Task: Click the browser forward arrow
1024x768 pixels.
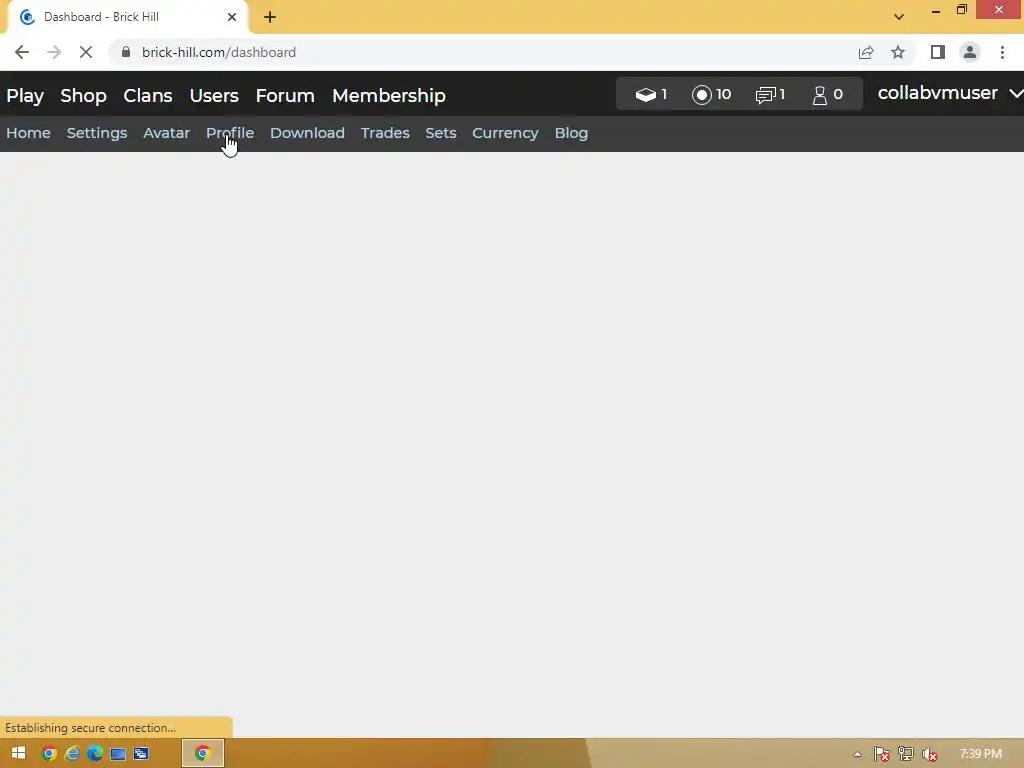Action: coord(54,52)
